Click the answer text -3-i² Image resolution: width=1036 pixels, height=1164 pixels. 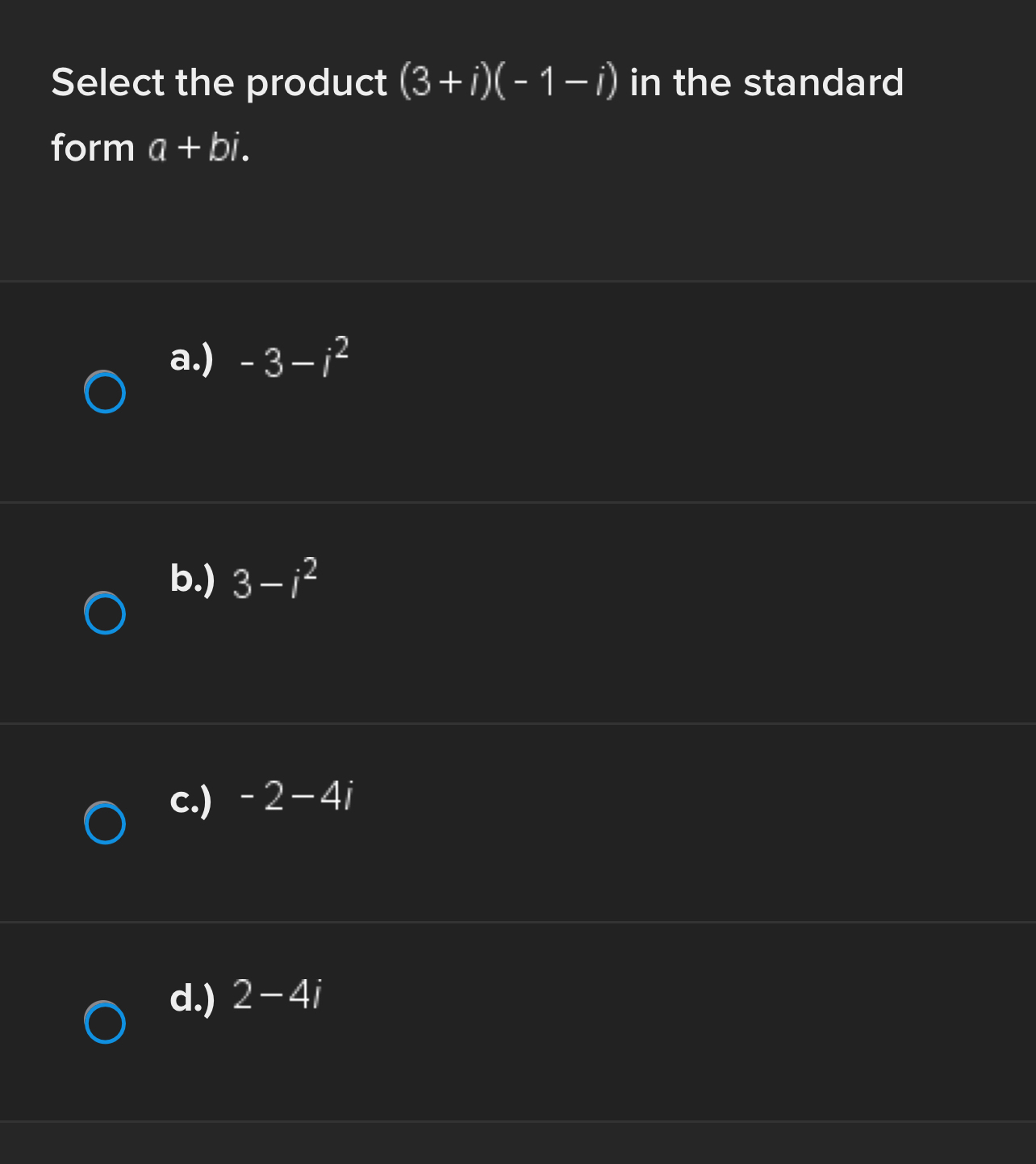click(x=295, y=360)
